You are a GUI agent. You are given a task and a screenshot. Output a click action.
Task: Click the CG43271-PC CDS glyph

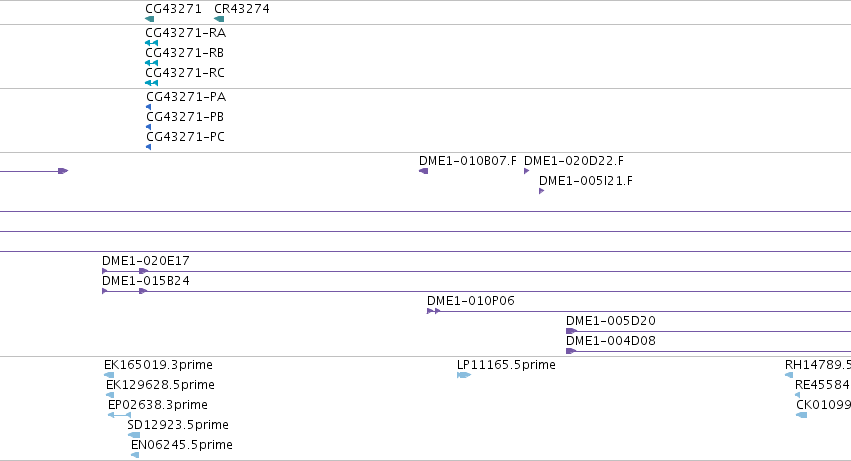click(149, 147)
